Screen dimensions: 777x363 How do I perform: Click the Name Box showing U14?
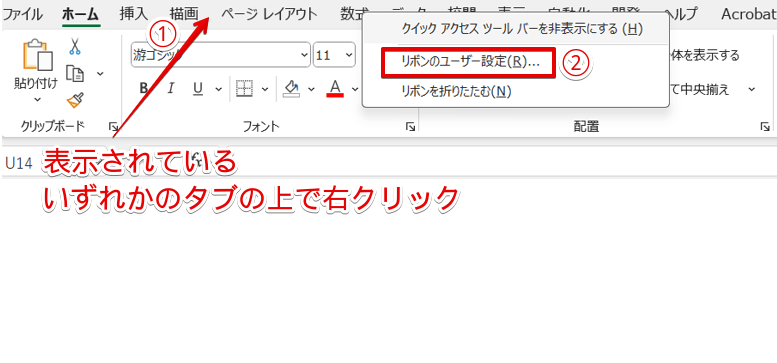point(20,163)
